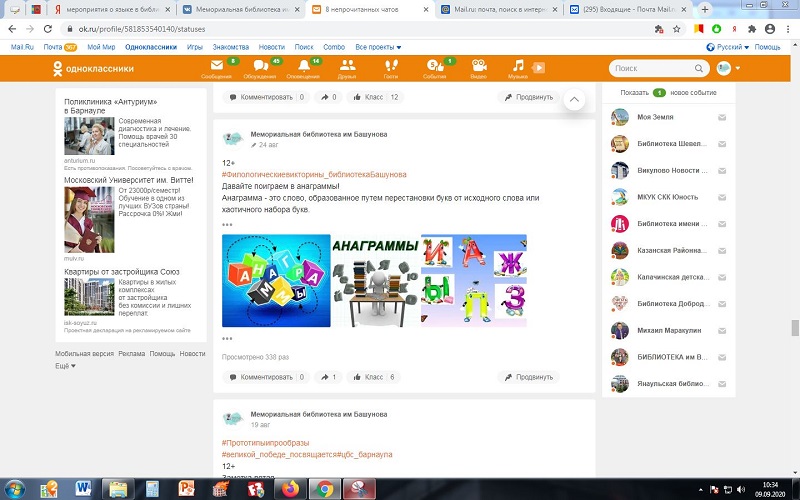Click the share arrow with count 1
Viewport: 800px width, 500px height.
[328, 378]
